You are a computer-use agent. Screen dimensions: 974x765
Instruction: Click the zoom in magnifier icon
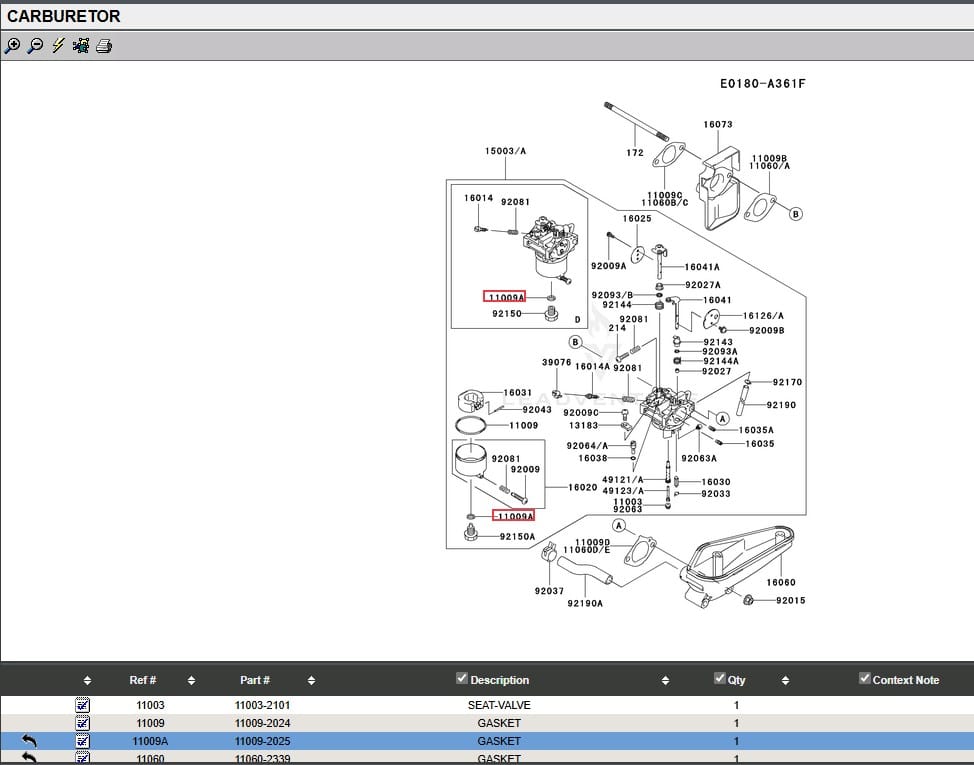[x=12, y=46]
